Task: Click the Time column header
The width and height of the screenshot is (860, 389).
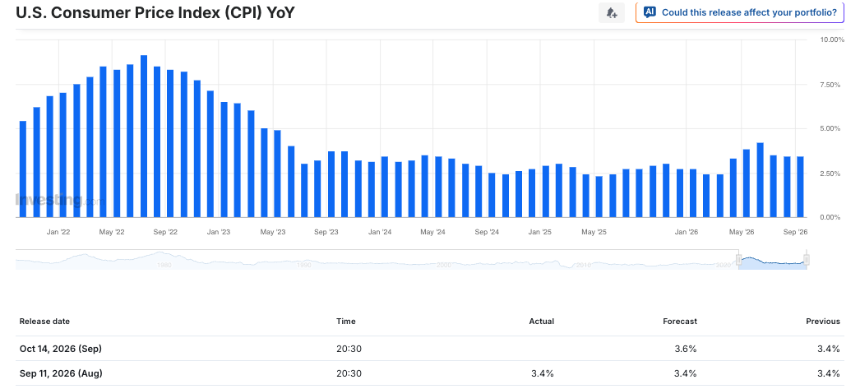Action: click(x=346, y=321)
